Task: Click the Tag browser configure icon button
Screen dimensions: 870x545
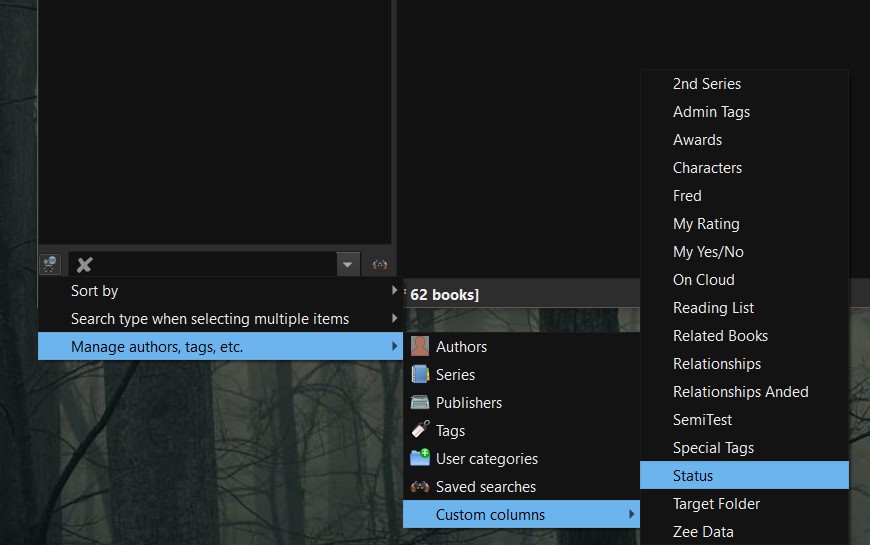Action: tap(49, 265)
